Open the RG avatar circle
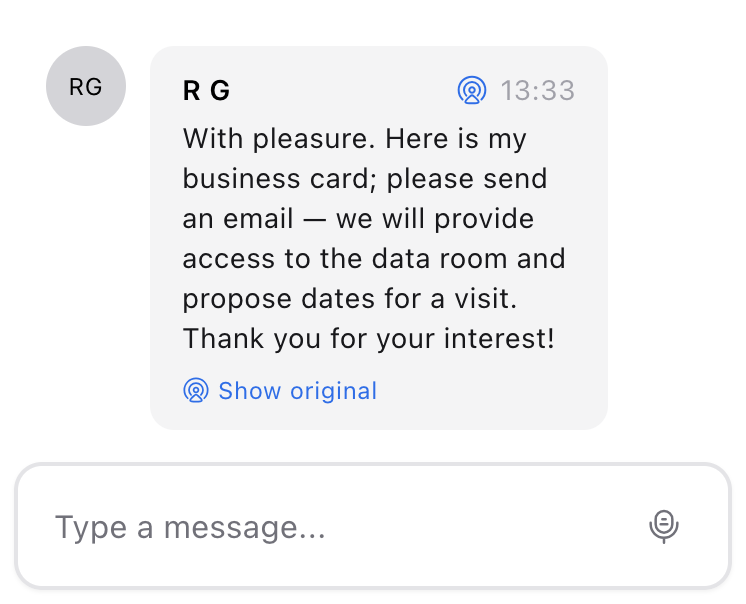Image resolution: width=746 pixels, height=604 pixels. (86, 86)
